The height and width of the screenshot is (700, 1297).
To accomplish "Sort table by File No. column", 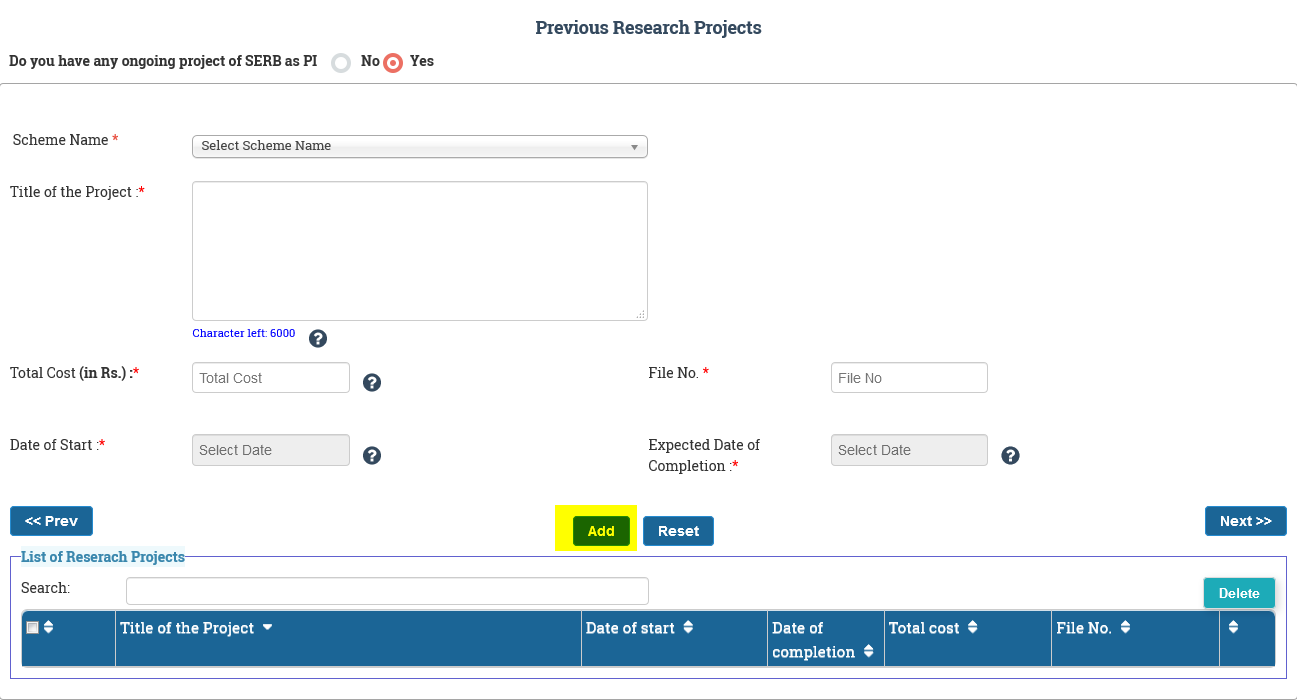I will 1093,628.
